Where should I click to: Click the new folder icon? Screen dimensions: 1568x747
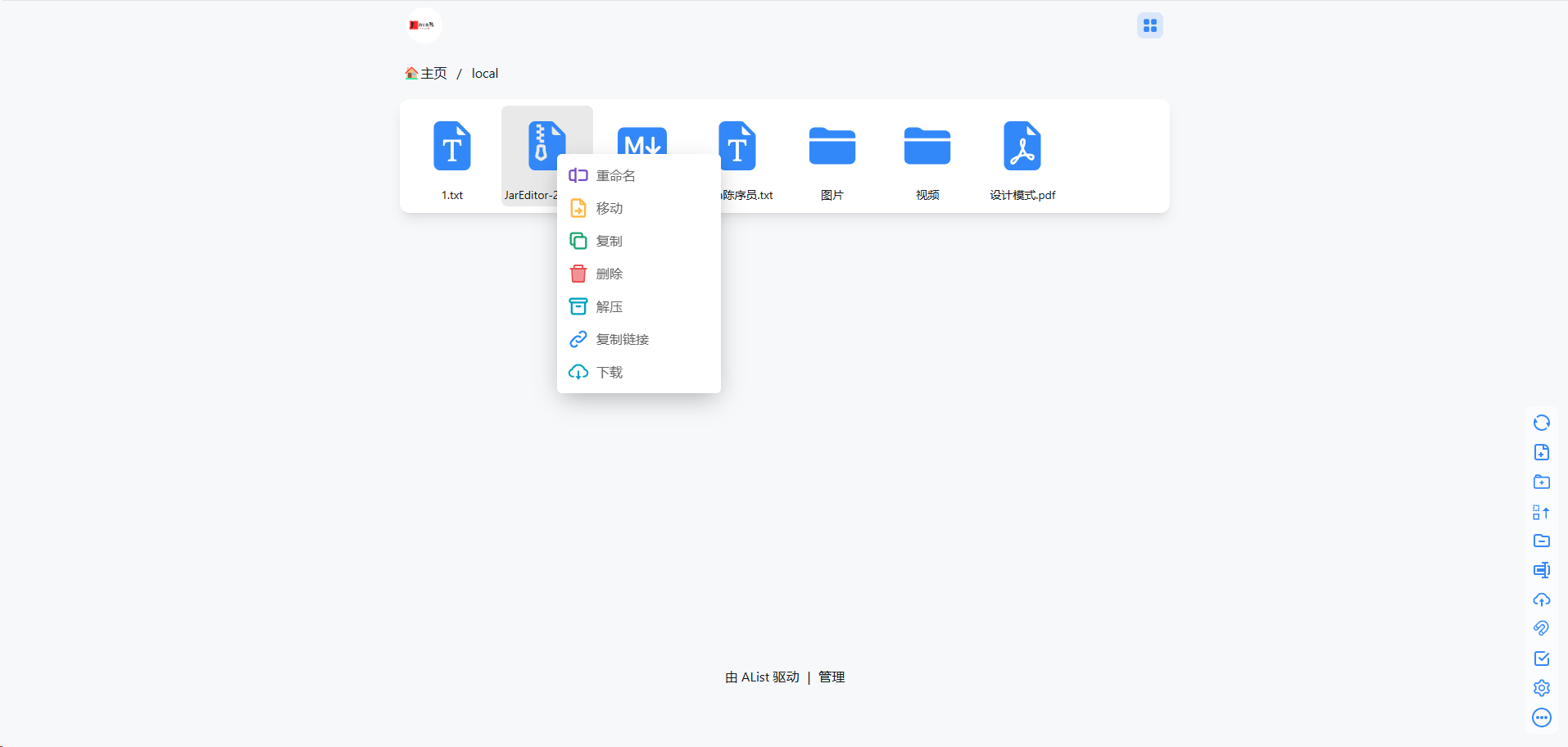point(1541,482)
